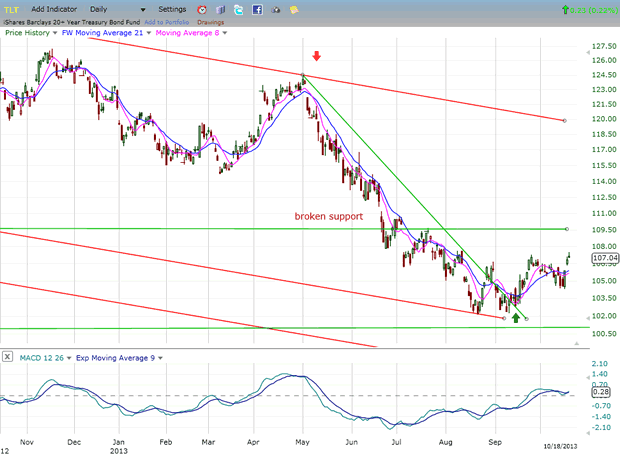Close the MACD indicator panel
This screenshot has width=620, height=455.
pyautogui.click(x=7, y=356)
